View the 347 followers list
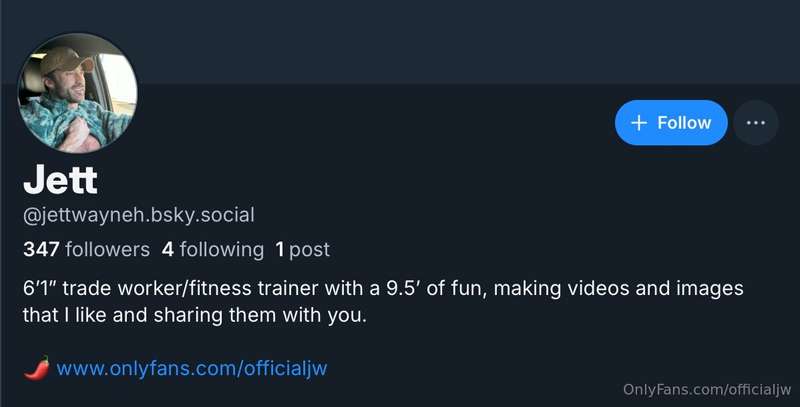The image size is (800, 407). click(x=86, y=249)
